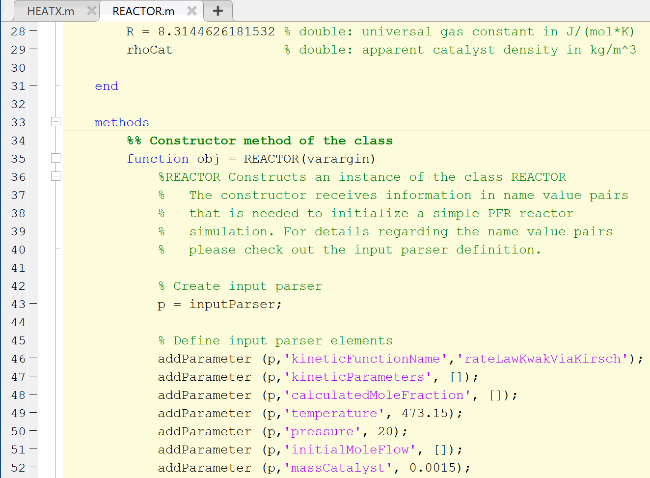Click 'REACTOR Constructs an instance' comment line
The height and width of the screenshot is (478, 650).
pyautogui.click(x=361, y=177)
